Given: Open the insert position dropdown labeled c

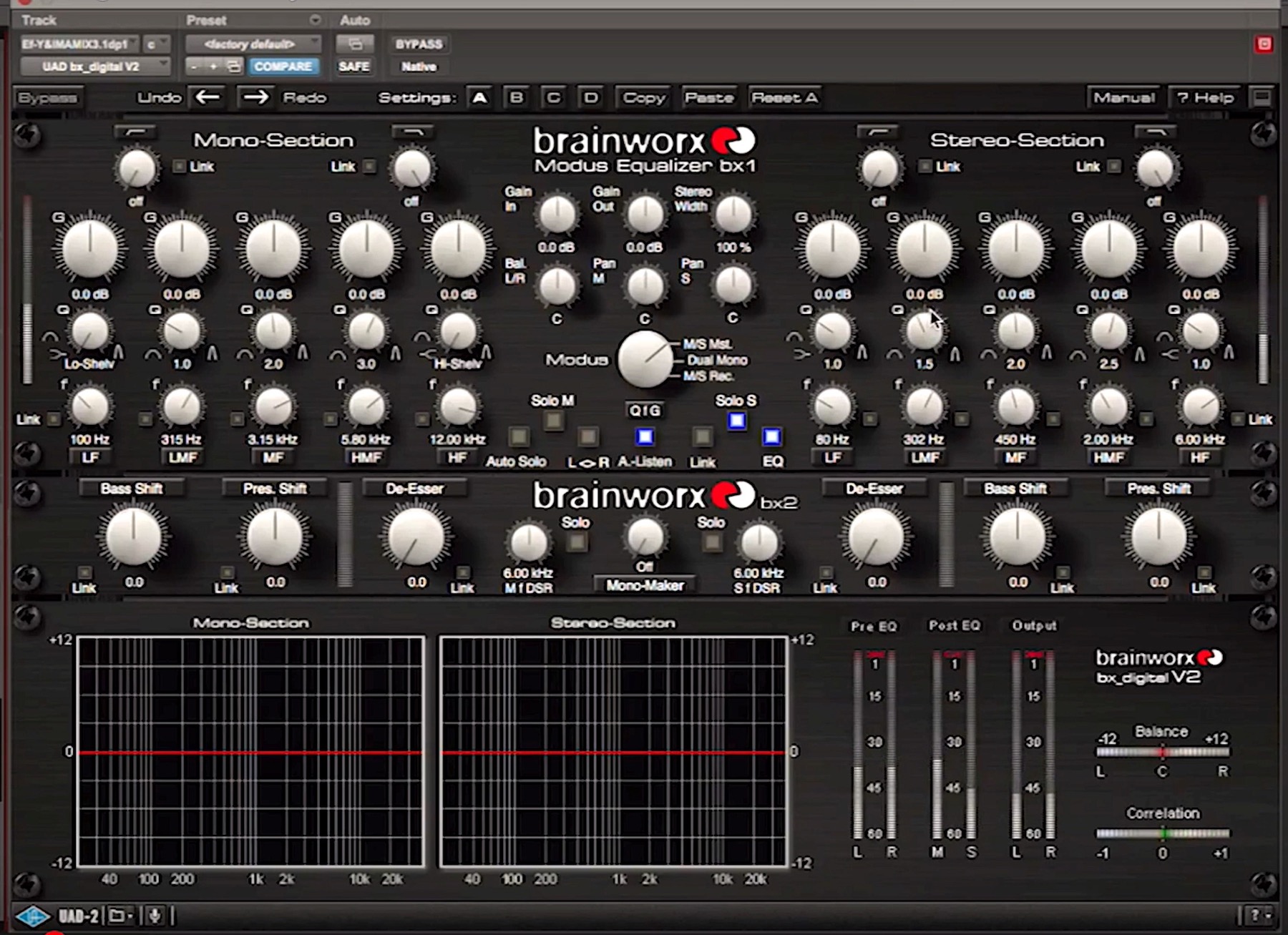Looking at the screenshot, I should 156,44.
